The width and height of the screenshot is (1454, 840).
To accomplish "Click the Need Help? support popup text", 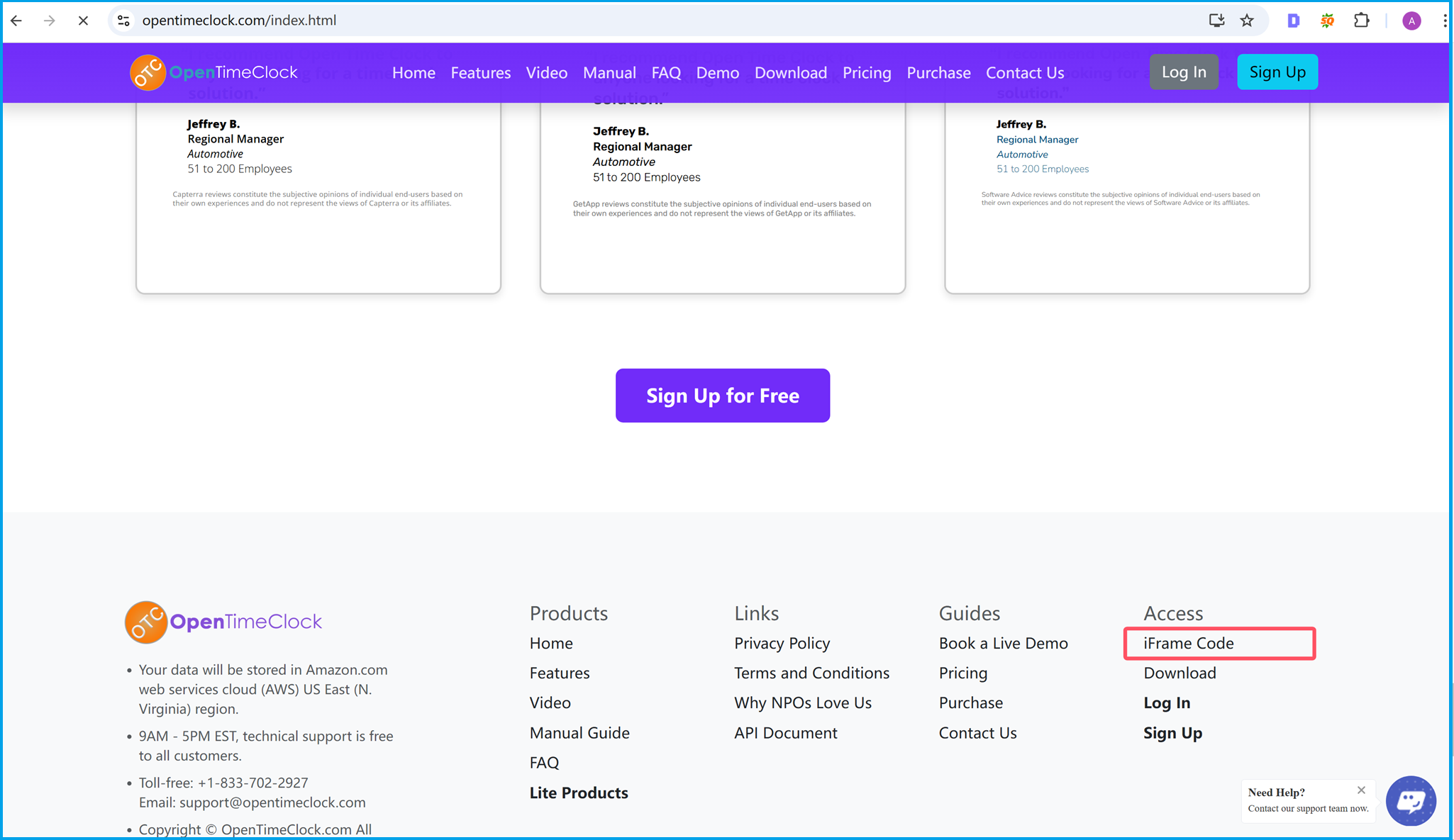I will tap(1308, 800).
